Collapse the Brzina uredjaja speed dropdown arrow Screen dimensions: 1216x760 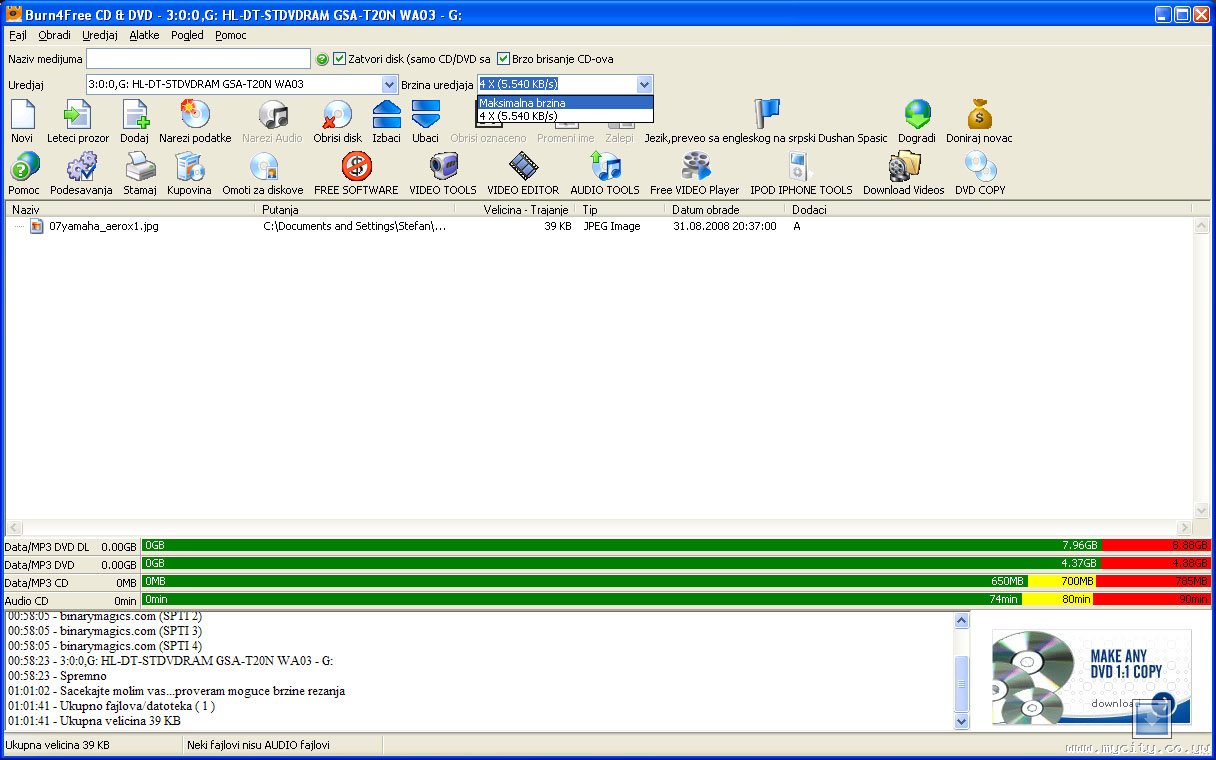(x=644, y=85)
